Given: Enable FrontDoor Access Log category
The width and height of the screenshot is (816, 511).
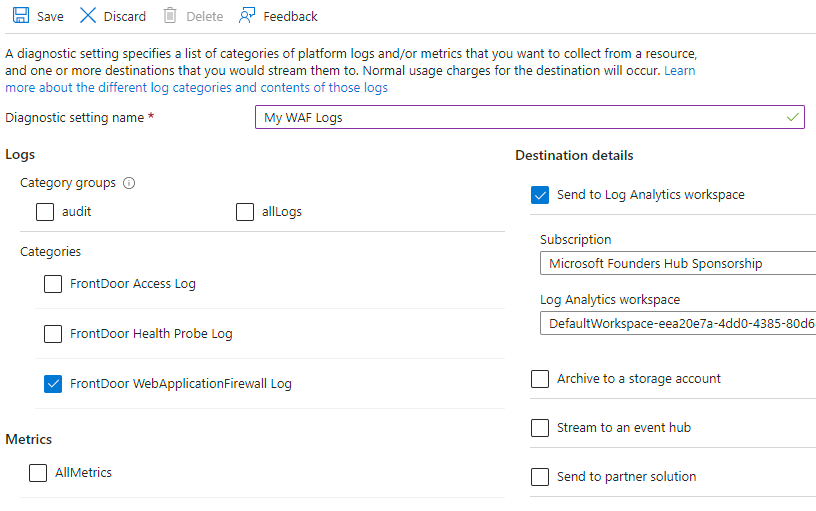Looking at the screenshot, I should [x=53, y=284].
